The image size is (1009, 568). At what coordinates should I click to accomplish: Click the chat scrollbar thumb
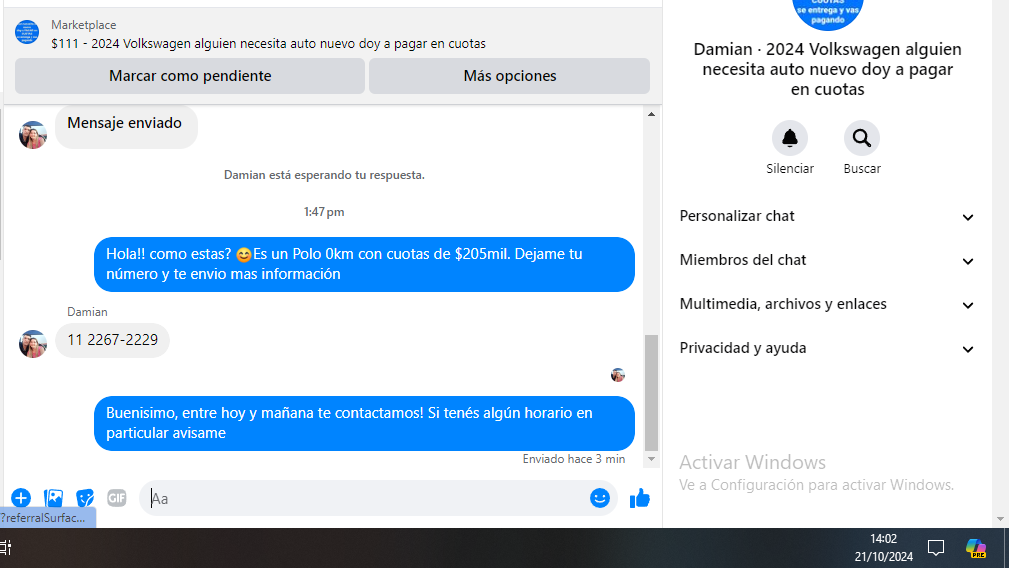(x=651, y=392)
